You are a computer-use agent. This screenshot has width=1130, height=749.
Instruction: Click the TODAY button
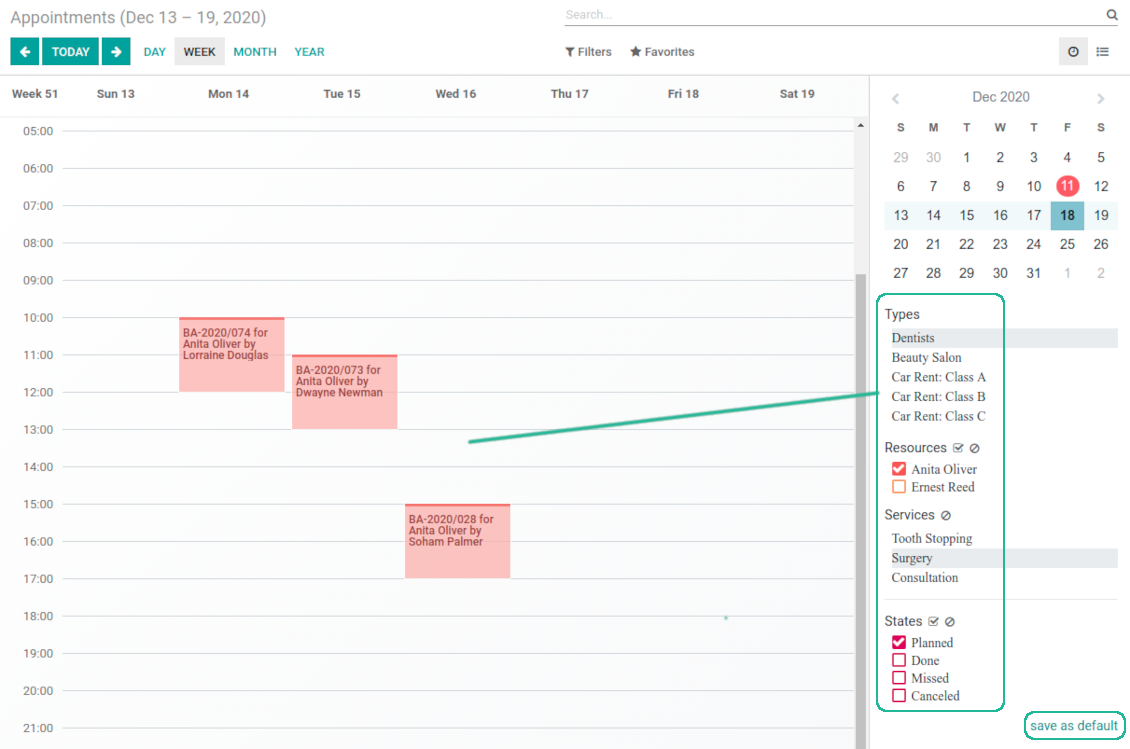[71, 52]
